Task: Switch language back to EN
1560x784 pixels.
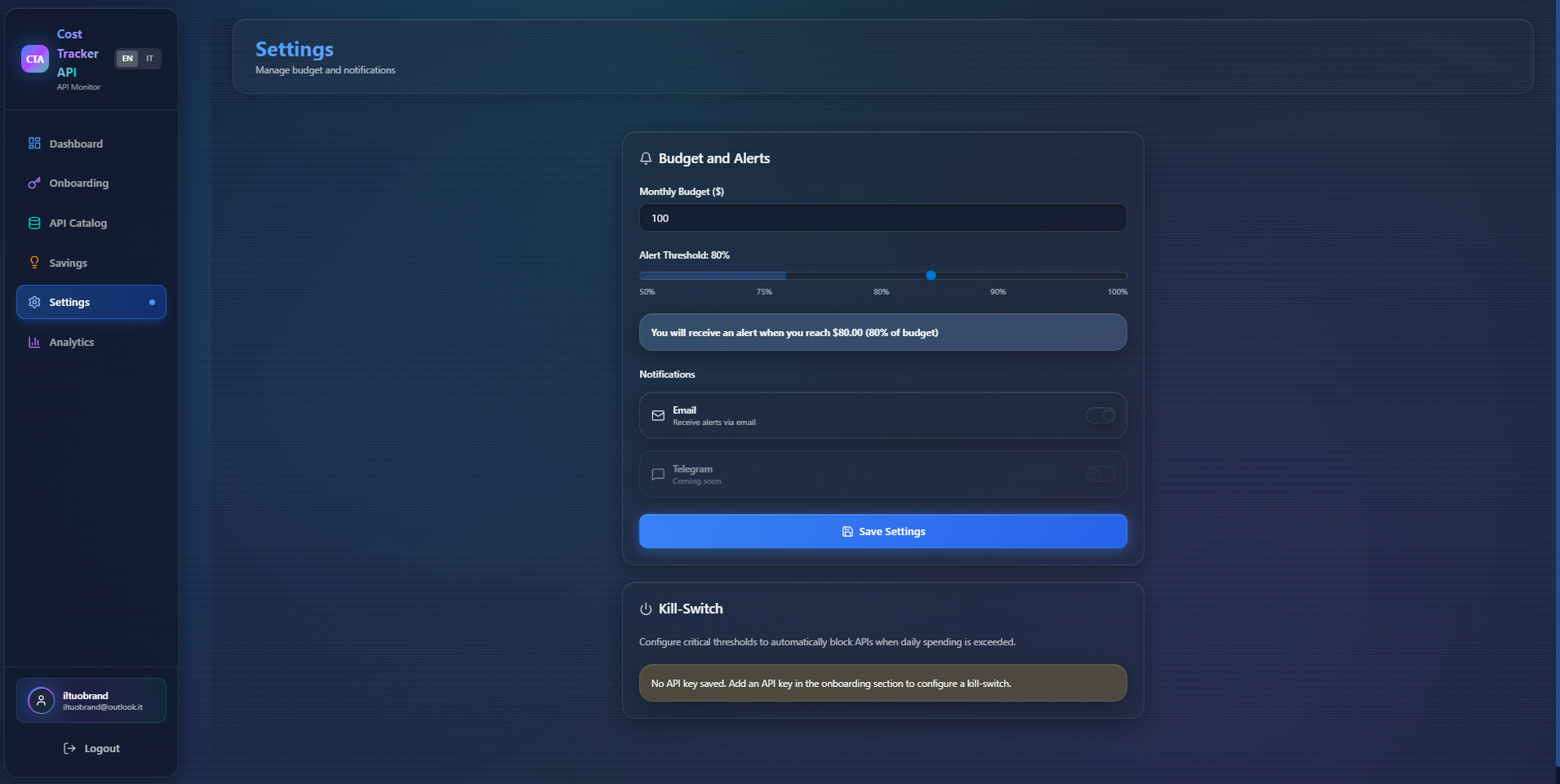Action: click(x=127, y=59)
